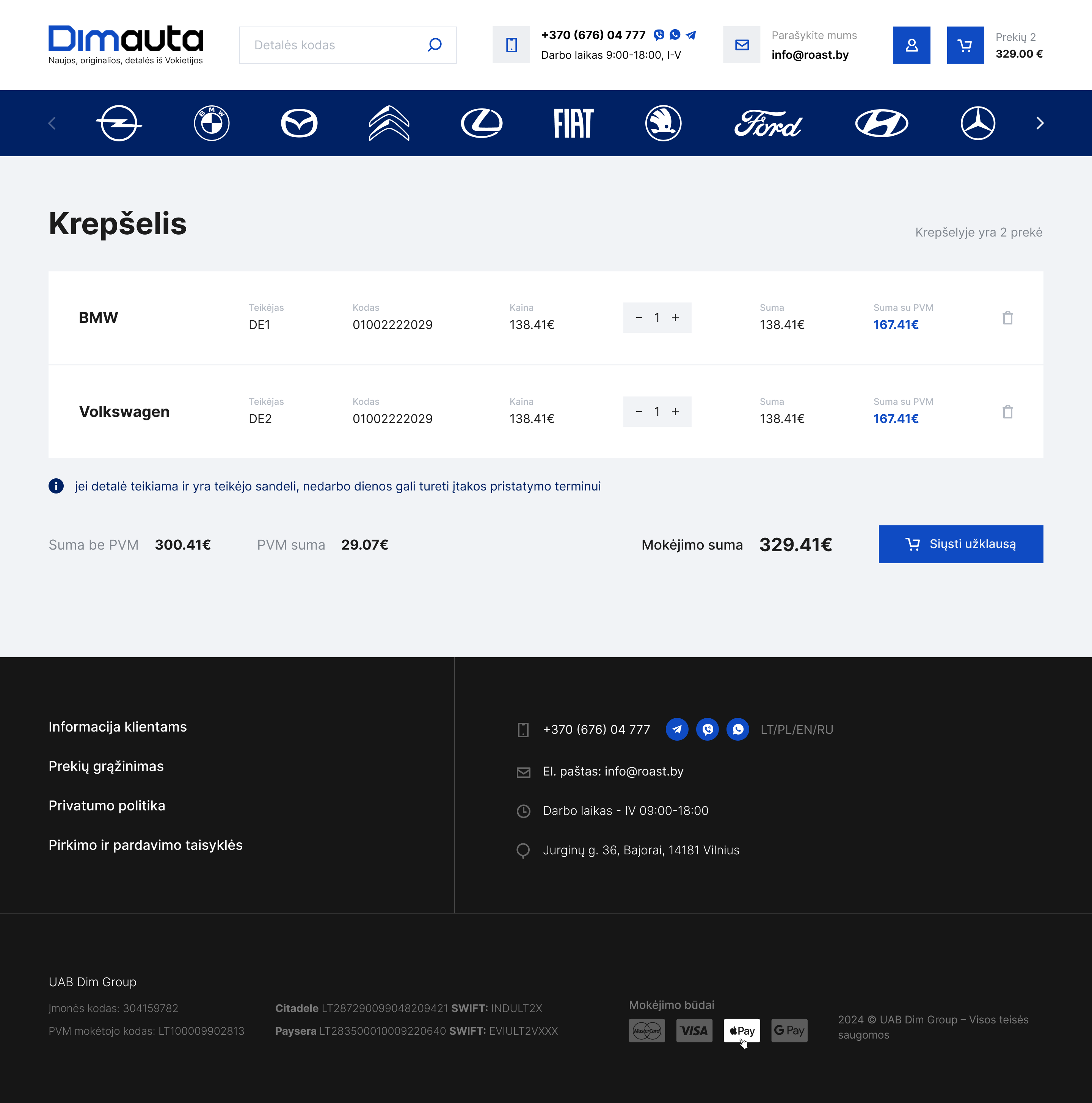Delete the BMW item with trash icon

coord(1007,318)
